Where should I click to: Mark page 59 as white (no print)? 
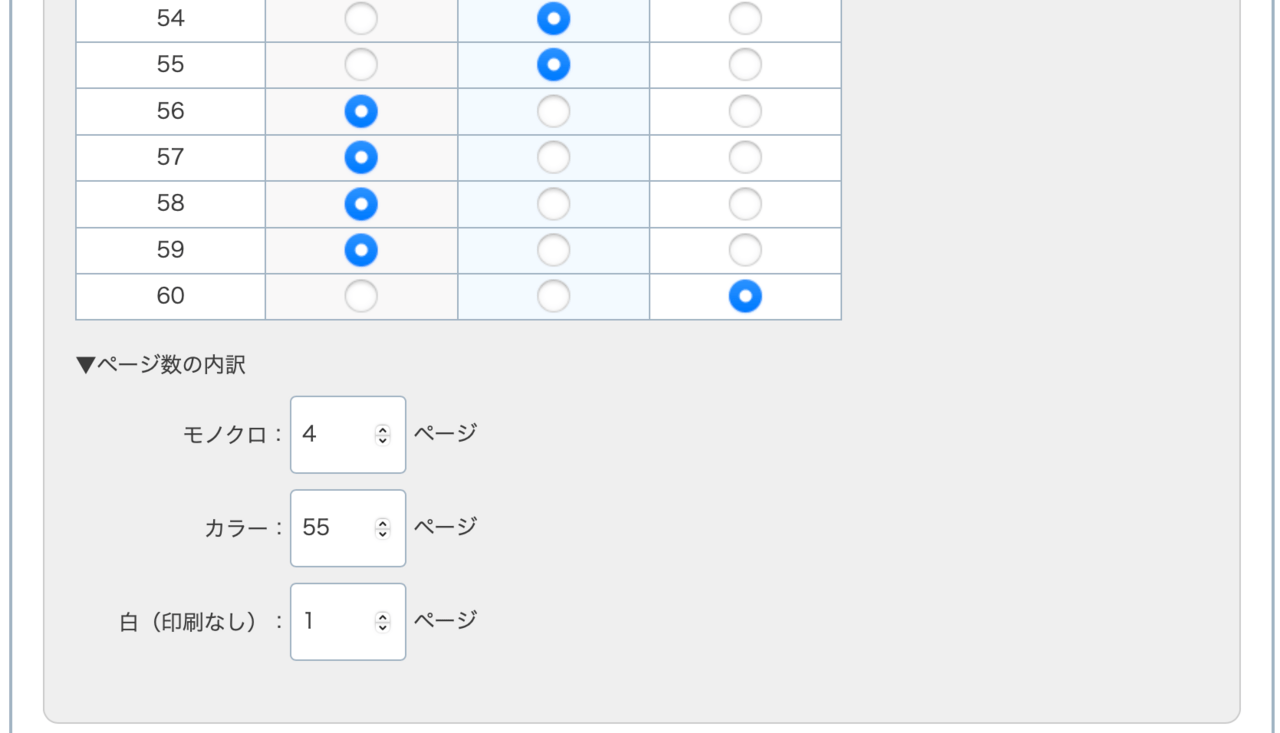pyautogui.click(x=745, y=250)
